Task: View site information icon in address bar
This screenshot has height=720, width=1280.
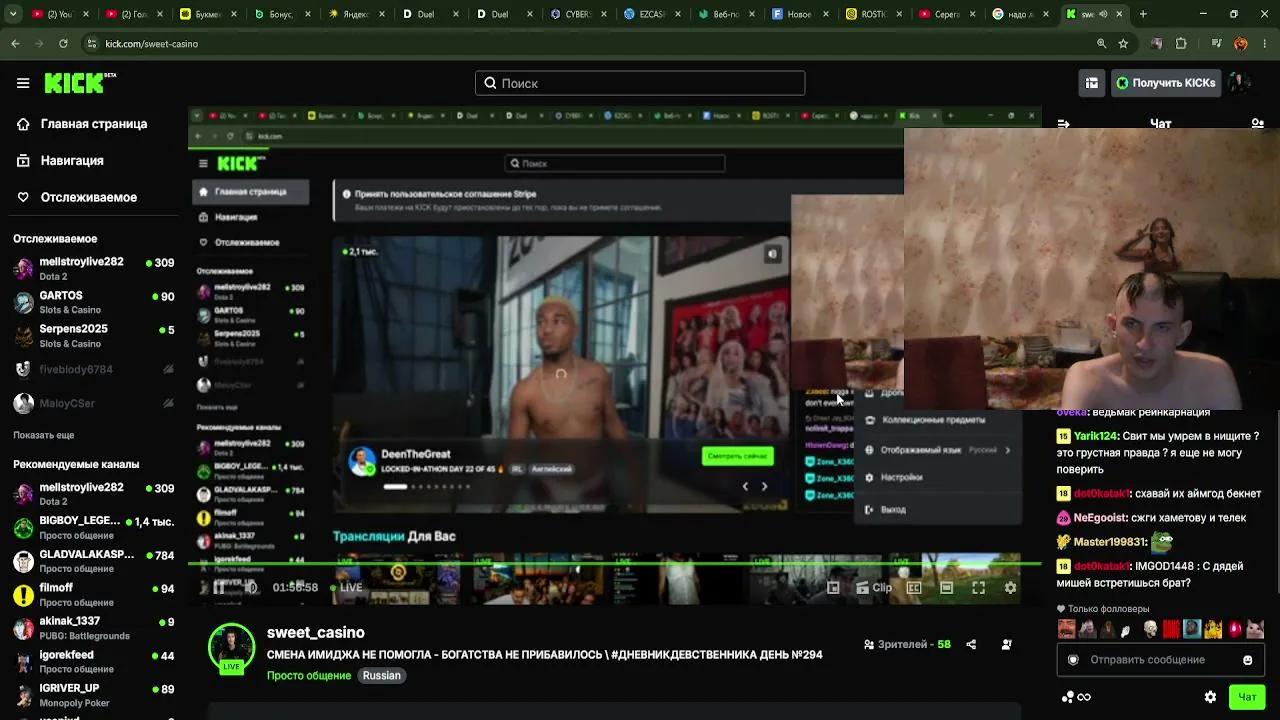Action: point(92,44)
